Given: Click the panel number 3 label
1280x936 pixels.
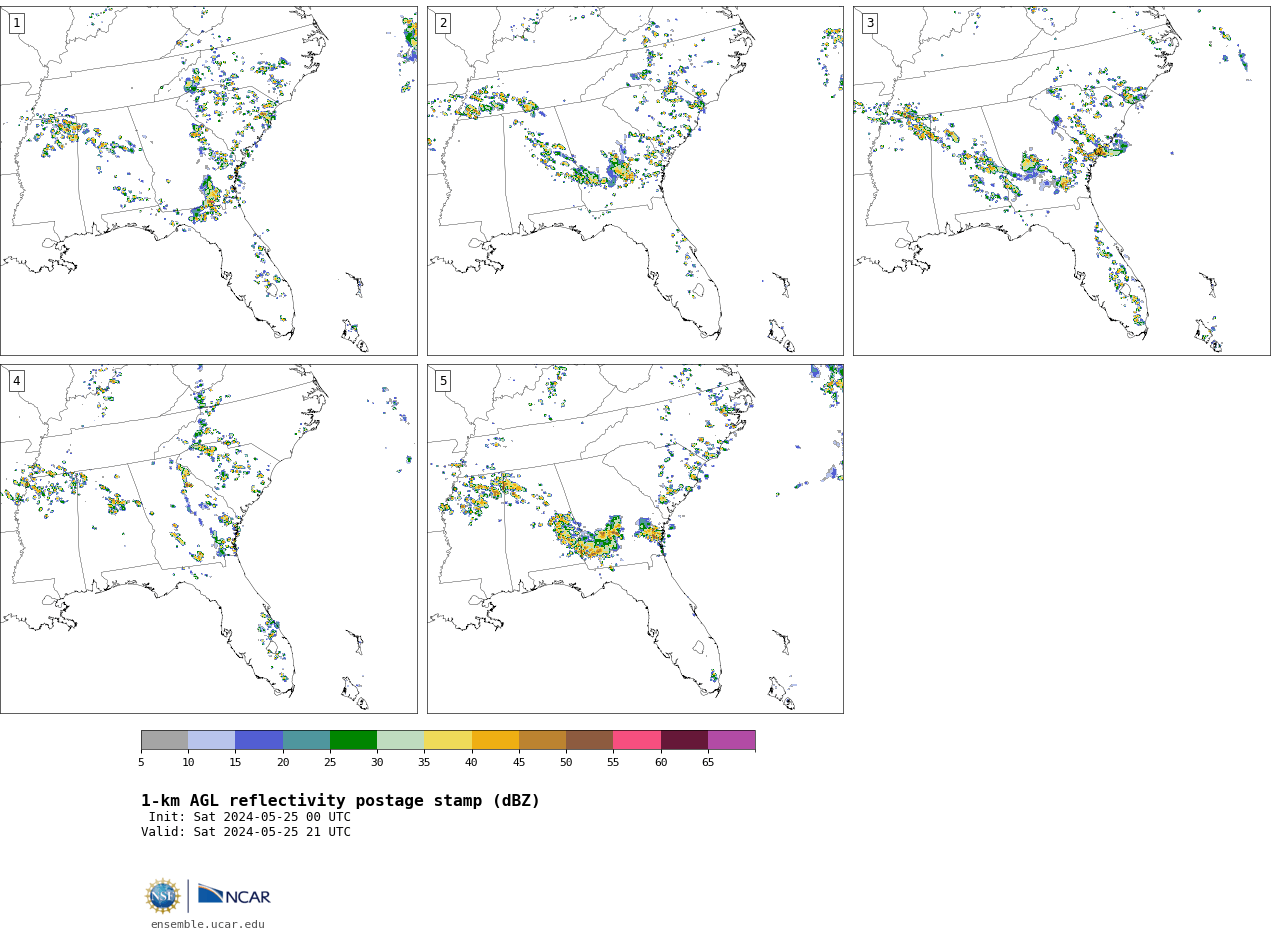Looking at the screenshot, I should [x=869, y=23].
